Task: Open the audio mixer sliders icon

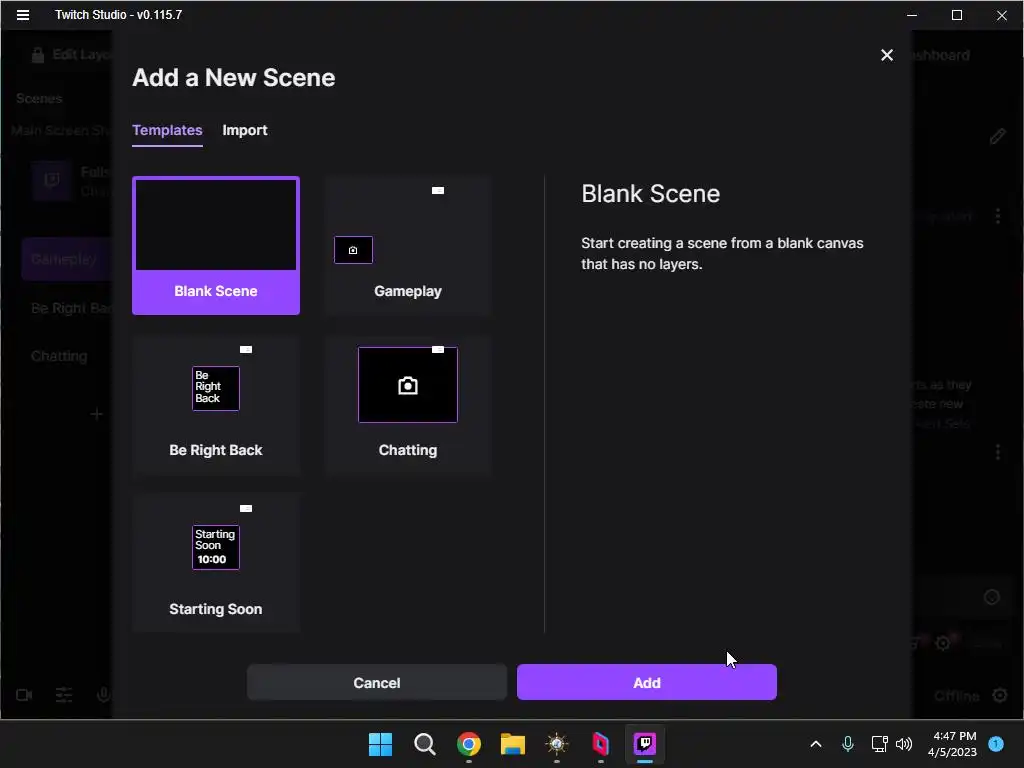Action: [64, 695]
